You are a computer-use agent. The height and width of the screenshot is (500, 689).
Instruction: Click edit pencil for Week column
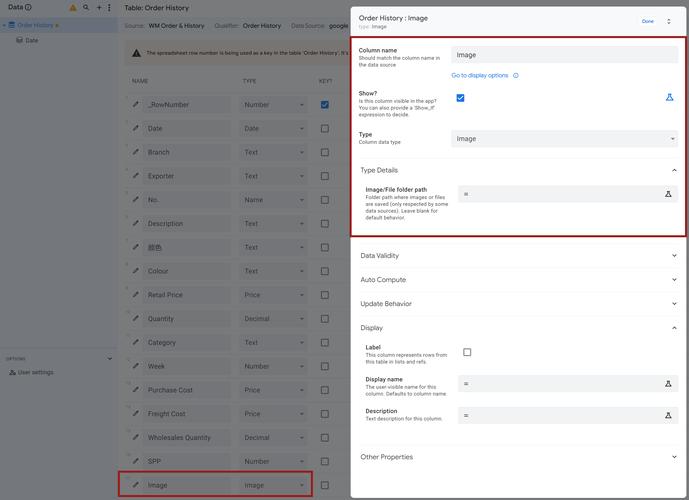(136, 366)
